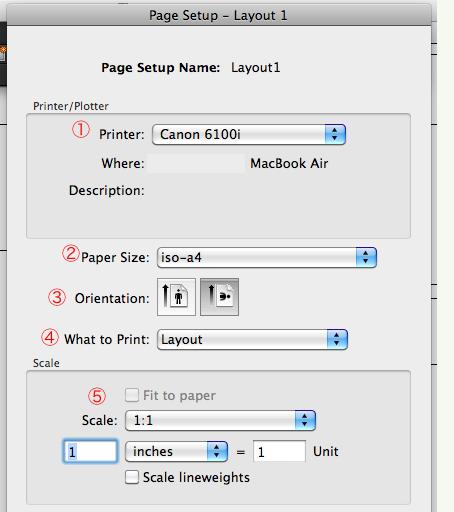Viewport: 454px width, 512px height.
Task: Click the Page Setup - Layout 1 title bar
Action: pos(218,15)
